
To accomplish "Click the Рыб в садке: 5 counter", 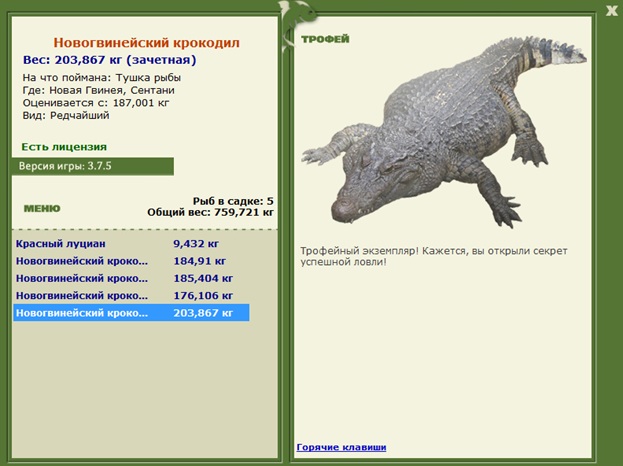I will [233, 201].
